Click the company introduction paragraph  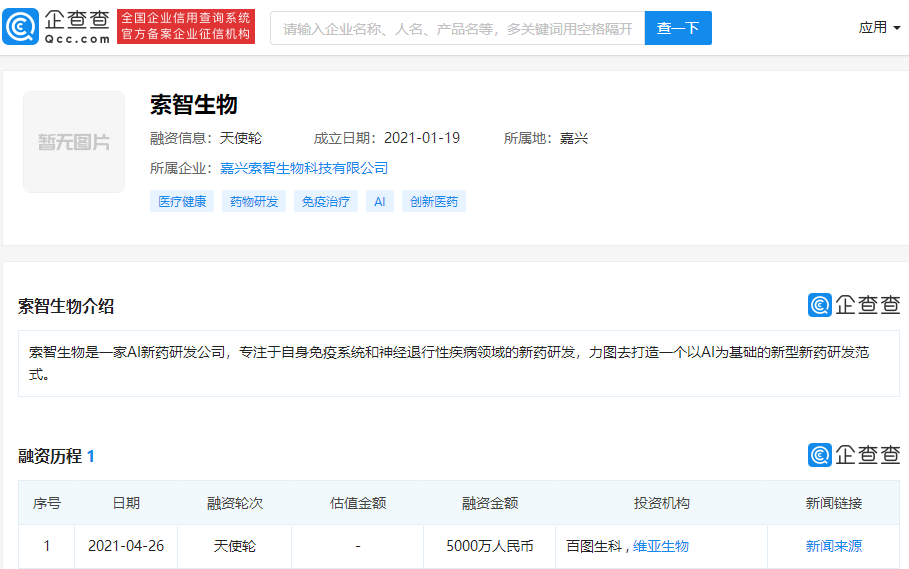pyautogui.click(x=459, y=363)
